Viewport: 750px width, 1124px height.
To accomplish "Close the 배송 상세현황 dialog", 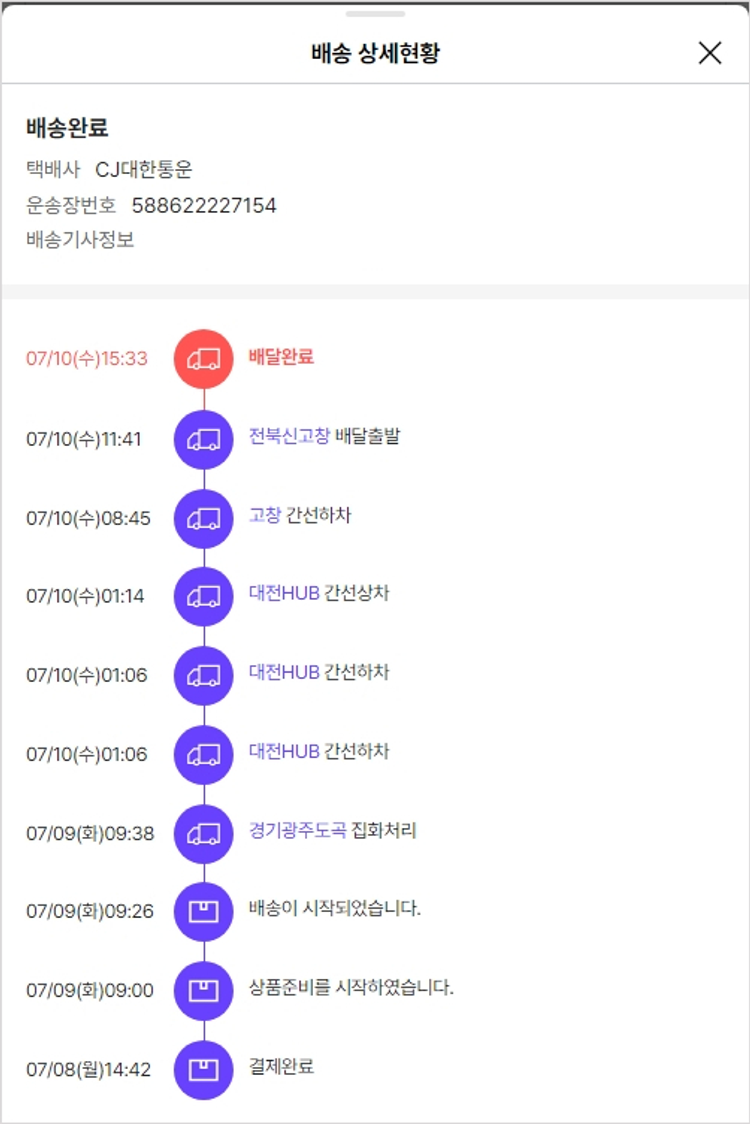I will point(710,53).
